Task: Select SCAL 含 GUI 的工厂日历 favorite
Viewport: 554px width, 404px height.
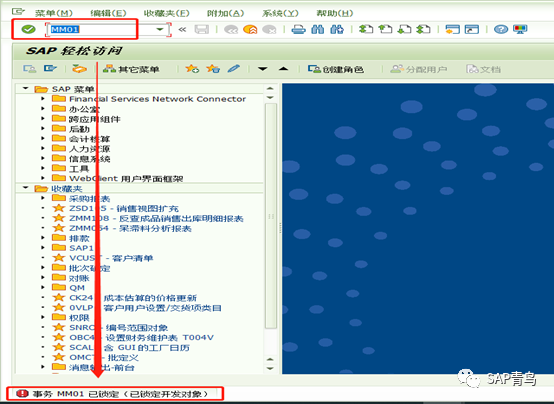Action: click(x=129, y=347)
